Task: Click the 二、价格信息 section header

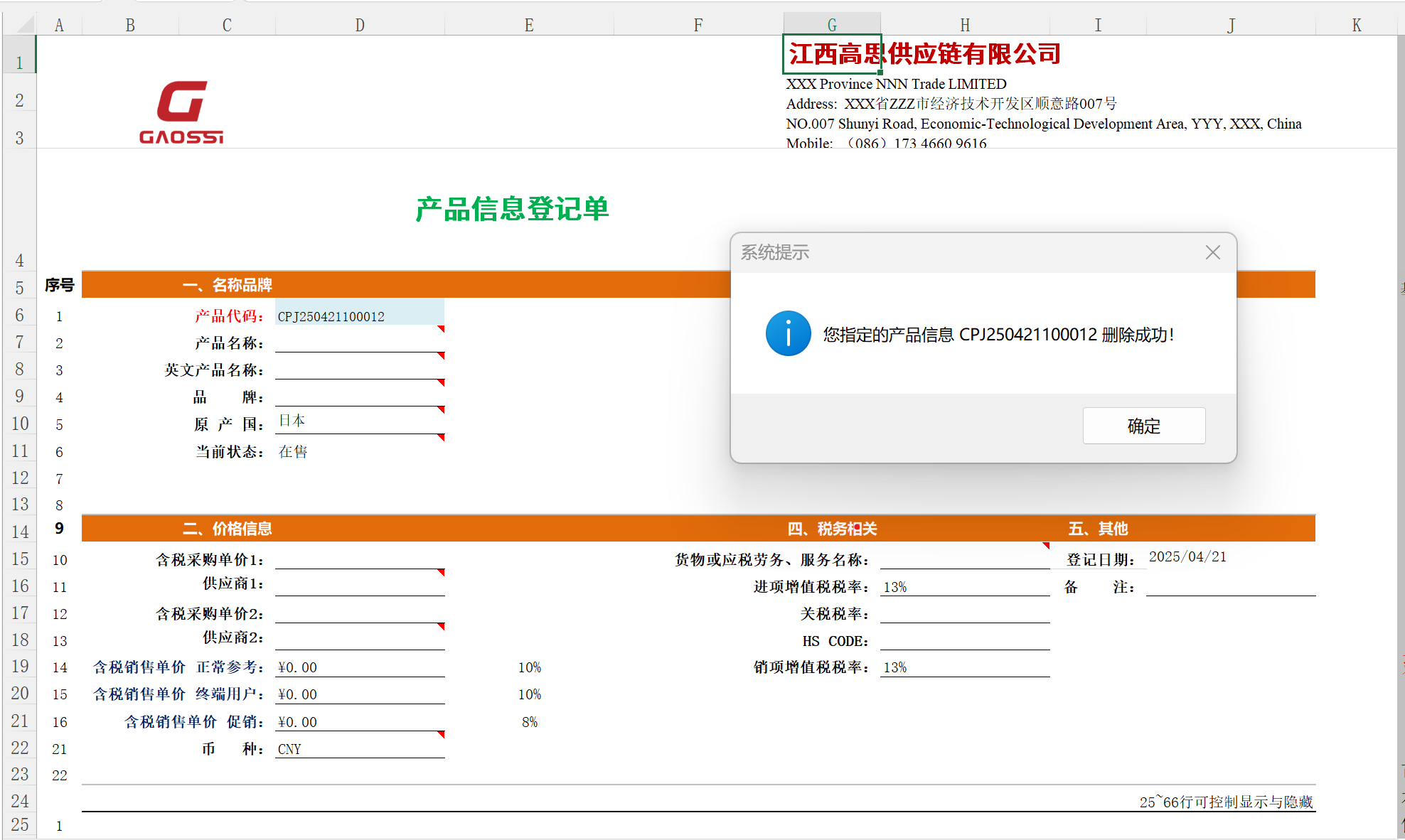Action: click(x=228, y=529)
